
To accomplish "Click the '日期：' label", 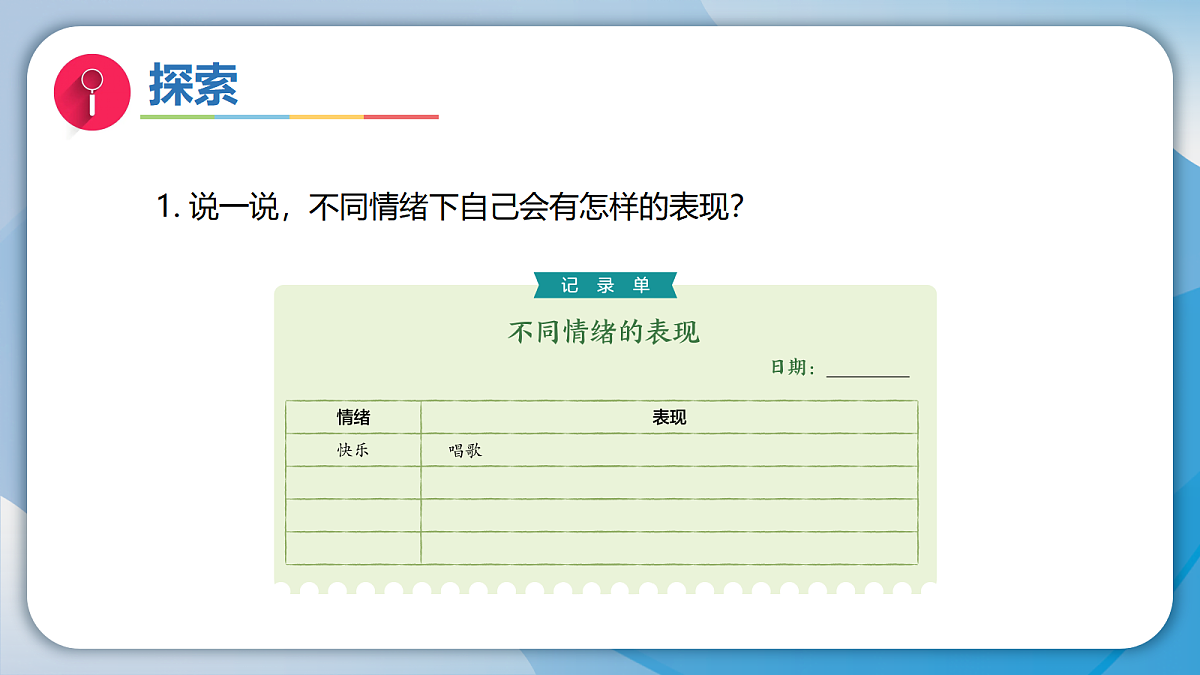I will [x=794, y=368].
